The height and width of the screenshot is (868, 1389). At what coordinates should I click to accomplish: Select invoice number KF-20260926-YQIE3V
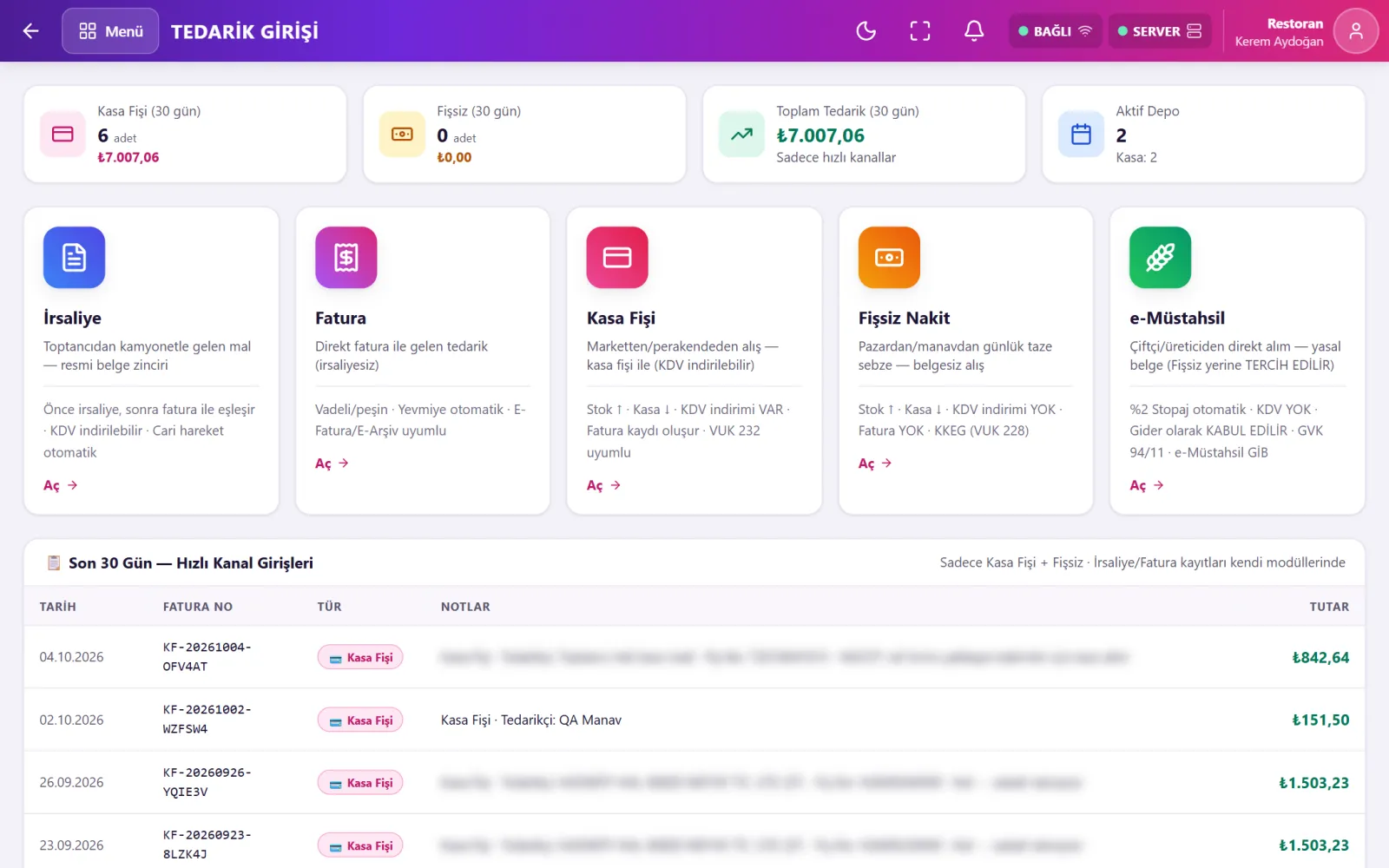[x=207, y=782]
